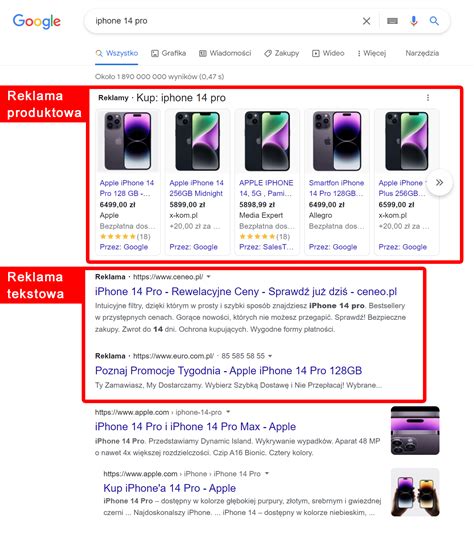Image resolution: width=474 pixels, height=534 pixels.
Task: Click the 5899,00 zł price
Action: tap(187, 205)
